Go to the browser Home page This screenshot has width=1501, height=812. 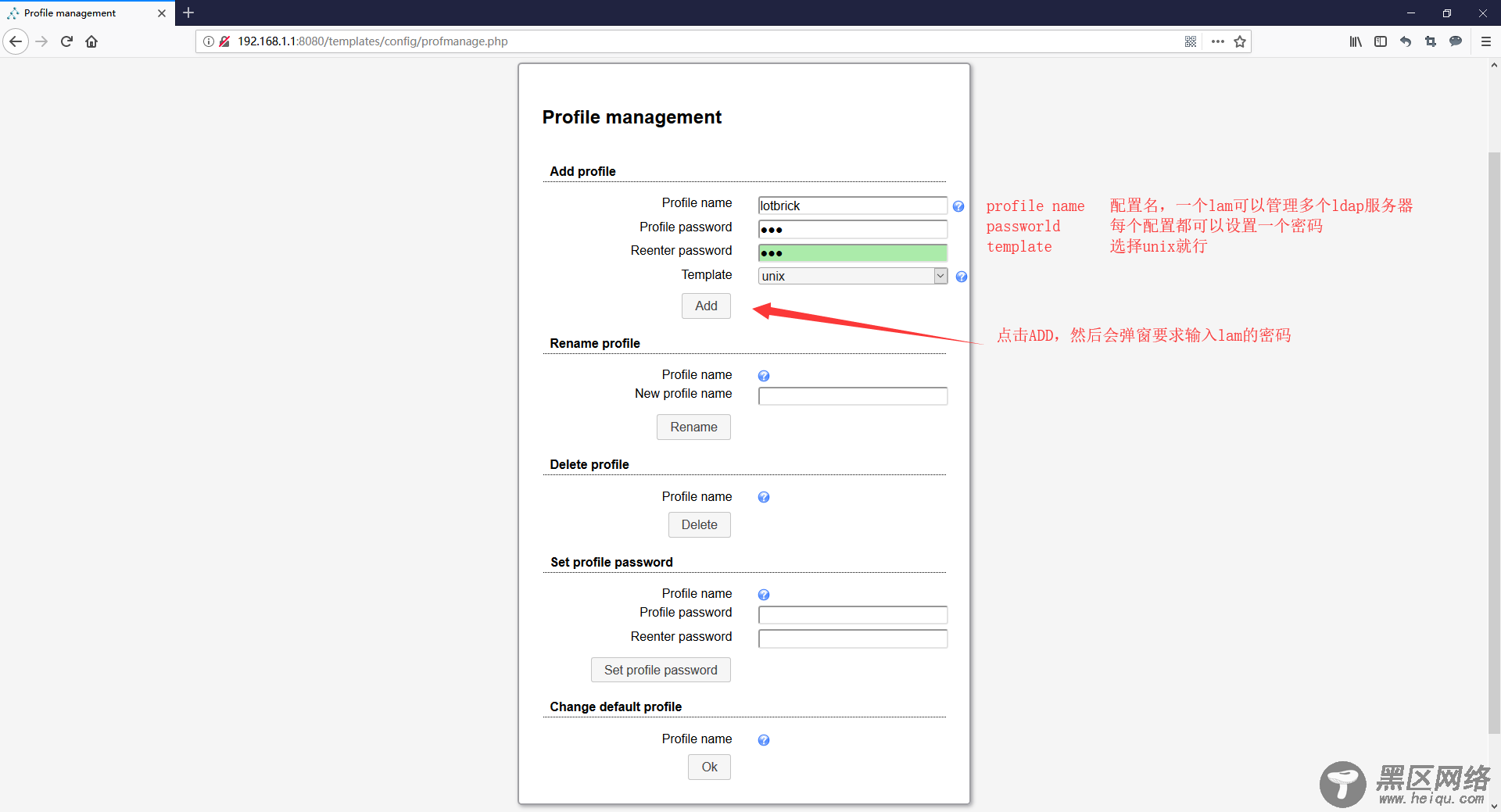pos(91,41)
